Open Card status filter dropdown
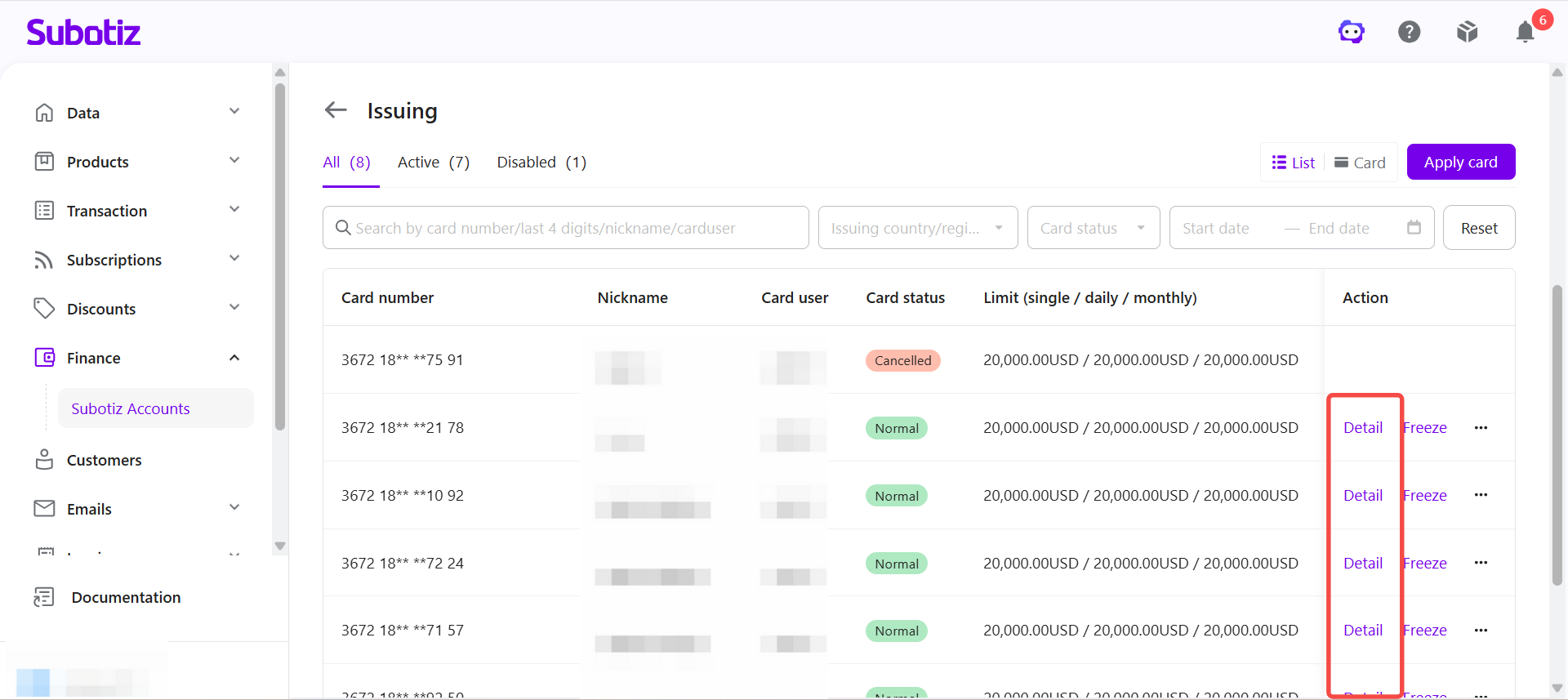 tap(1094, 228)
